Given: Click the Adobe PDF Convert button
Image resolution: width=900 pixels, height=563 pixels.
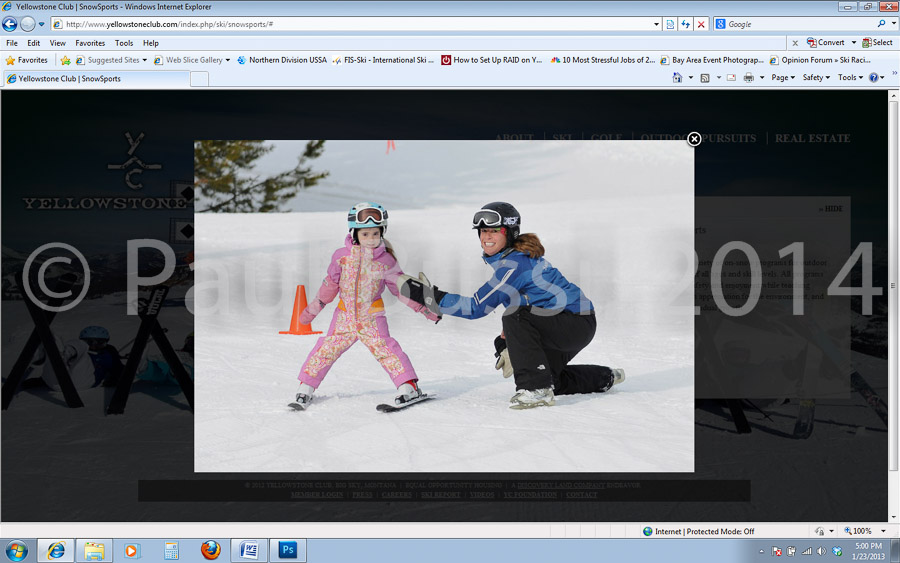Looking at the screenshot, I should point(825,42).
